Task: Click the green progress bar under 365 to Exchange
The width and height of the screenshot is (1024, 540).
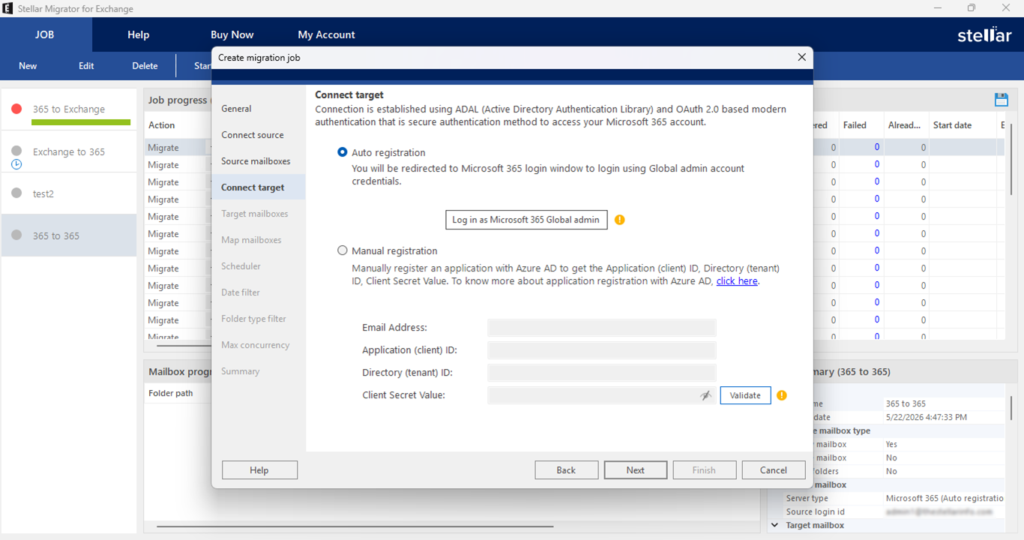Action: (81, 122)
